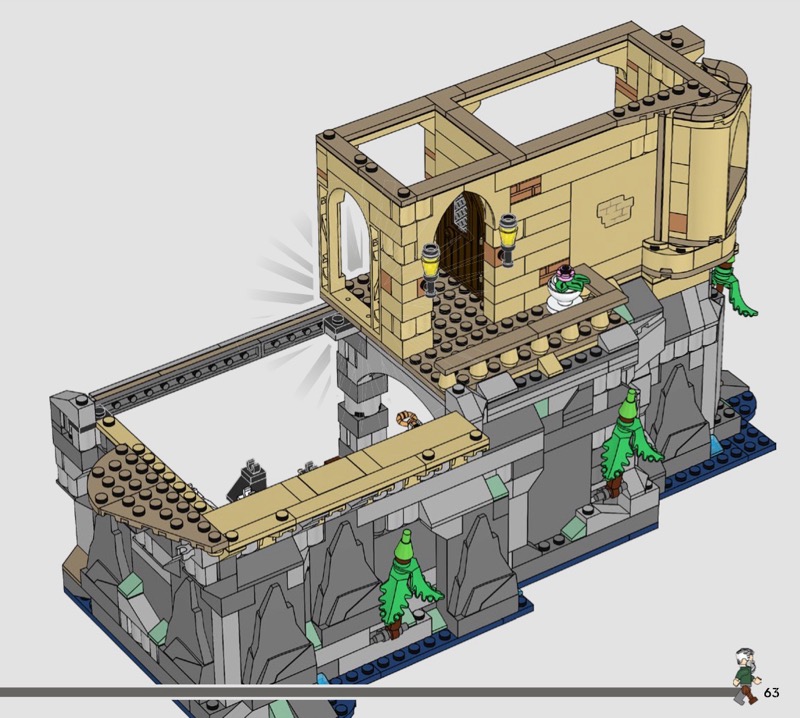Select the right torch beside the arched door
This screenshot has width=800, height=718.
coord(508,240)
